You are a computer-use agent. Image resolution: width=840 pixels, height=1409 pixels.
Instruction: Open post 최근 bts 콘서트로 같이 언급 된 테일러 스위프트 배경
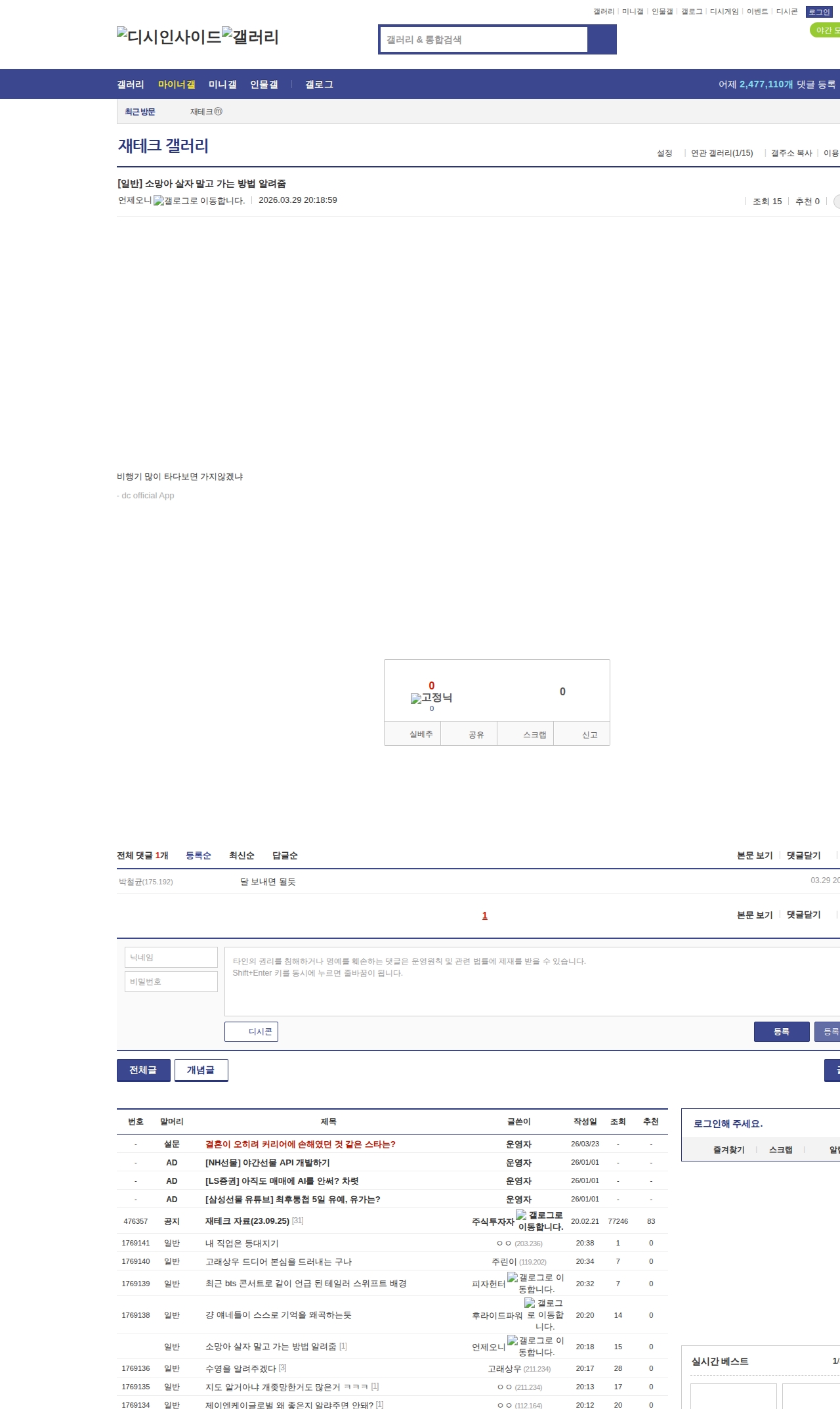click(x=306, y=1284)
